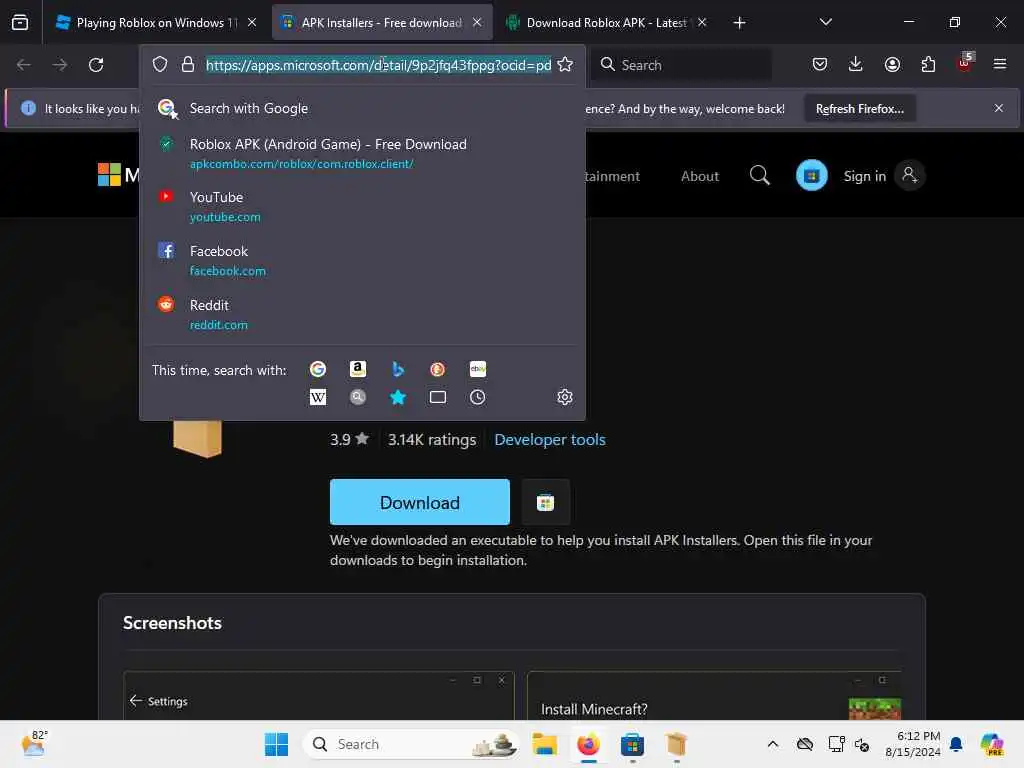Click the Firefox search box
The image size is (1024, 768).
point(681,65)
